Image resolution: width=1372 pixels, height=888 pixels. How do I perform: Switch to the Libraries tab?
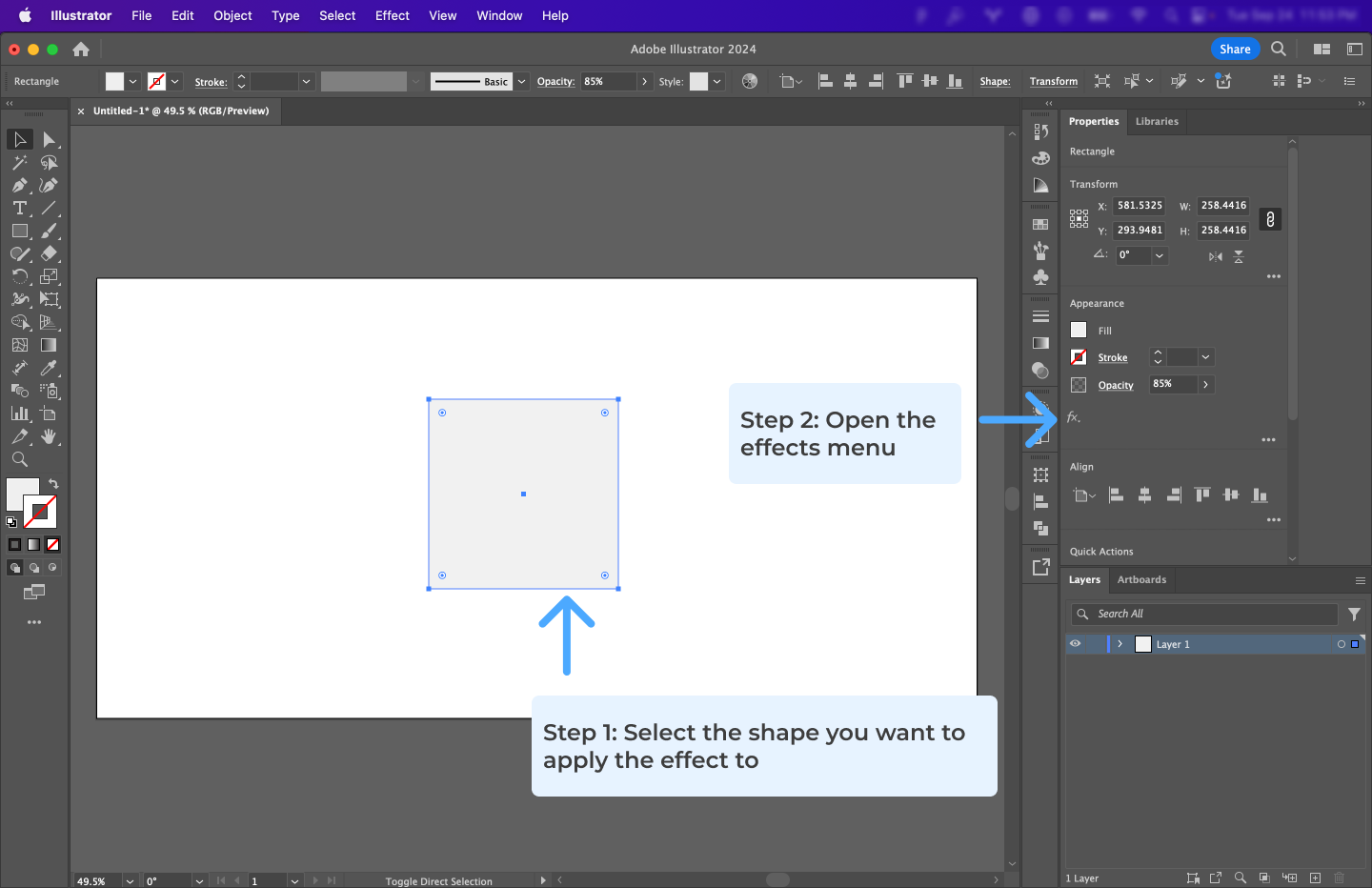(1157, 121)
